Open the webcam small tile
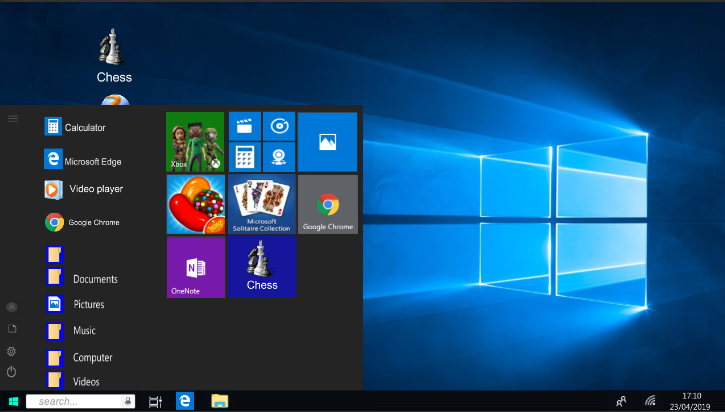 (x=279, y=157)
